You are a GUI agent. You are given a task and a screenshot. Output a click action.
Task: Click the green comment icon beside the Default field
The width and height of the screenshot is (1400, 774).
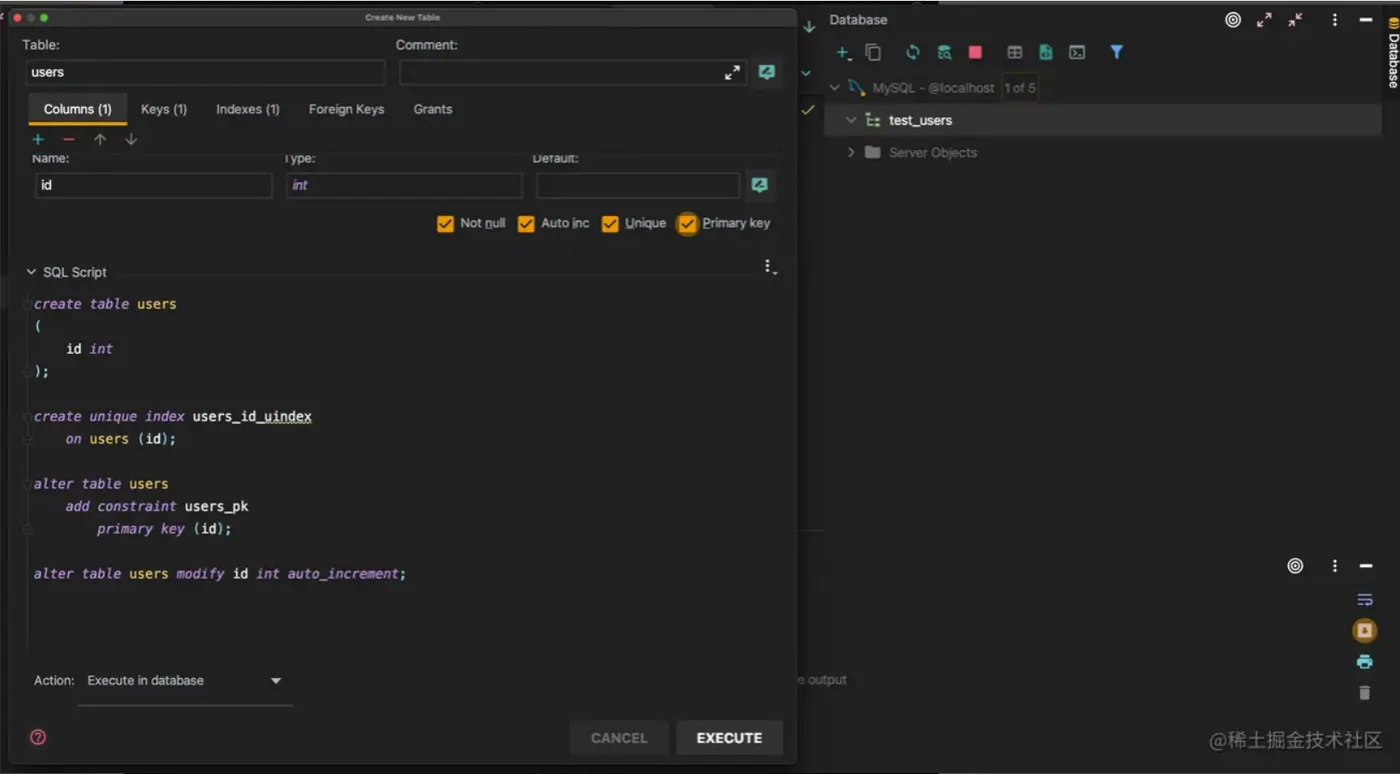coord(760,185)
